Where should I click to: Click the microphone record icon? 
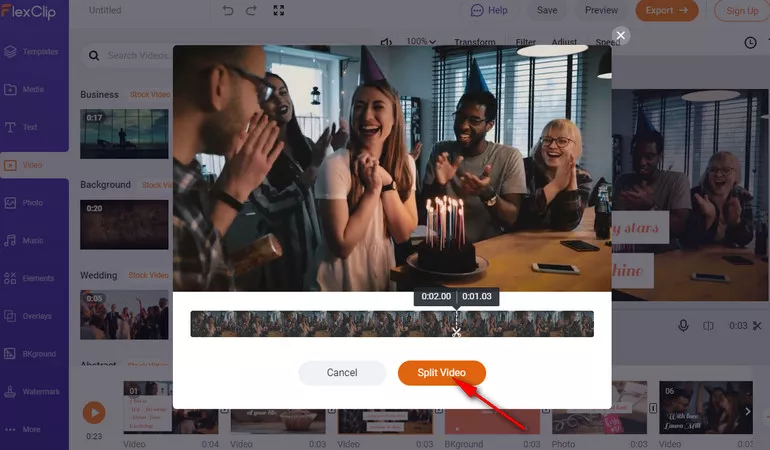point(683,326)
